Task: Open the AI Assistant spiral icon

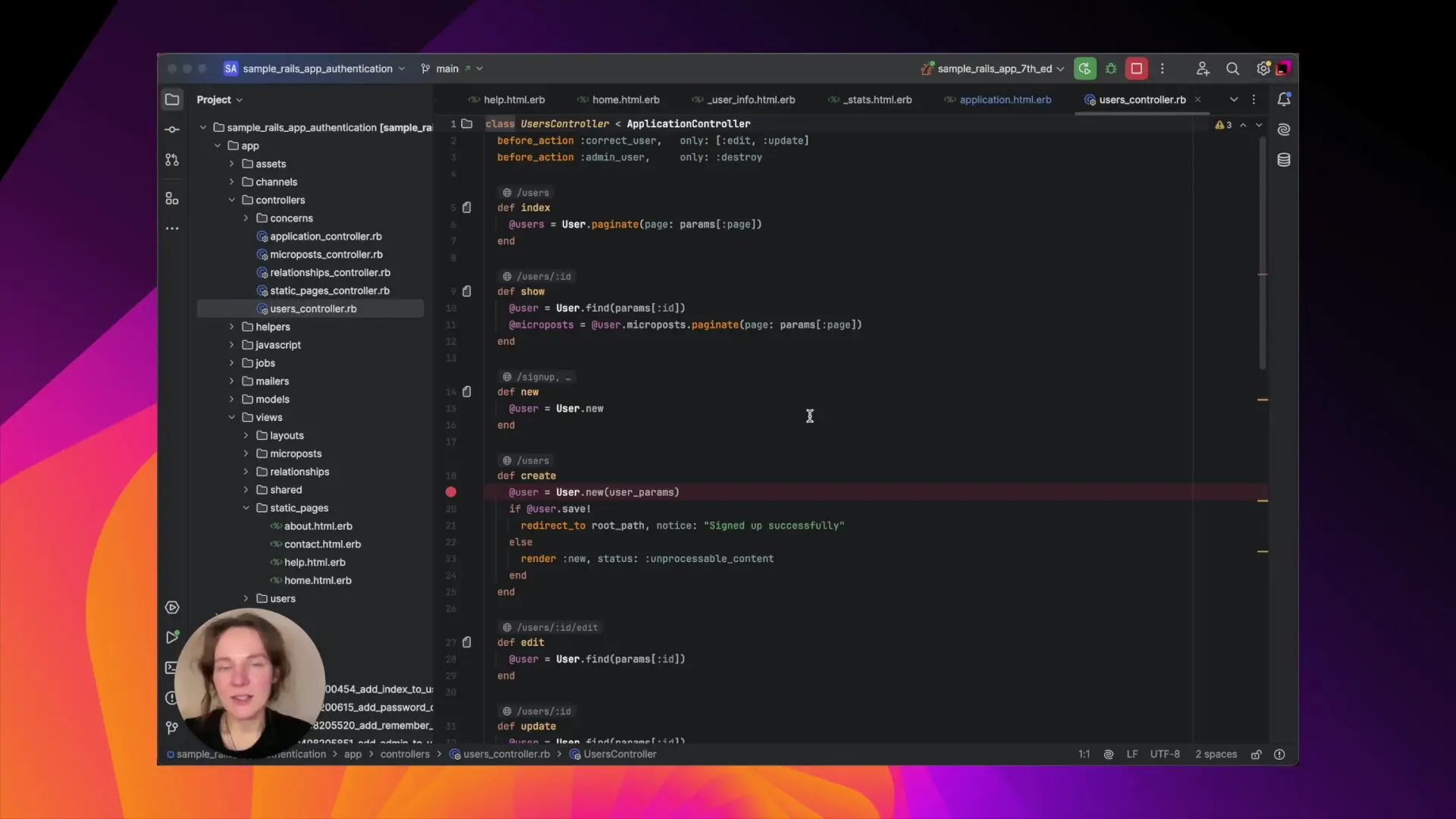Action: [1284, 130]
